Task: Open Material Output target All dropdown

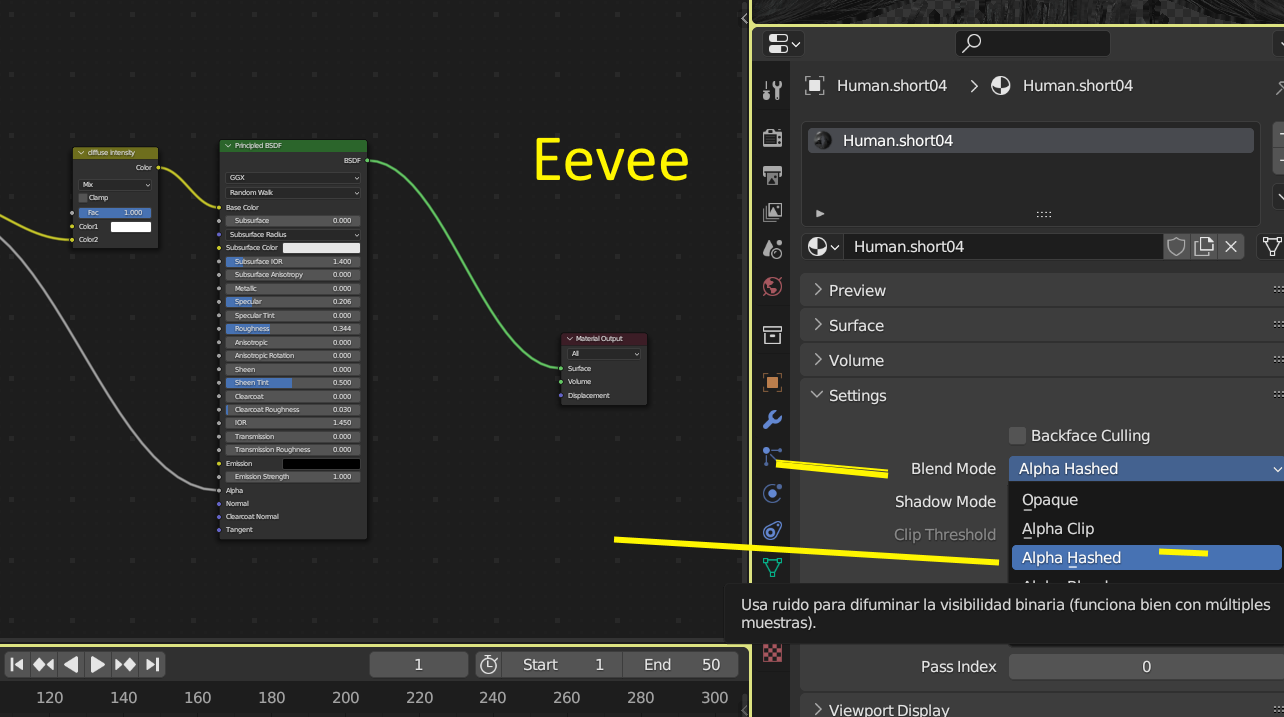Action: tap(604, 353)
